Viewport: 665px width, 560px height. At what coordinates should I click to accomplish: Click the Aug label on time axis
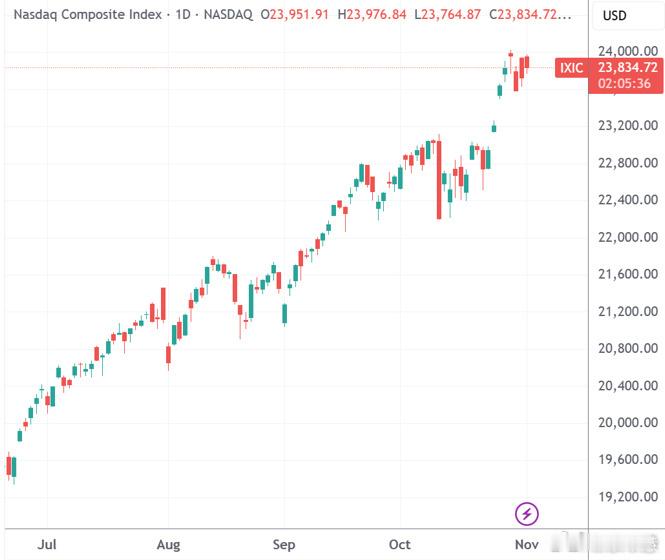point(168,544)
